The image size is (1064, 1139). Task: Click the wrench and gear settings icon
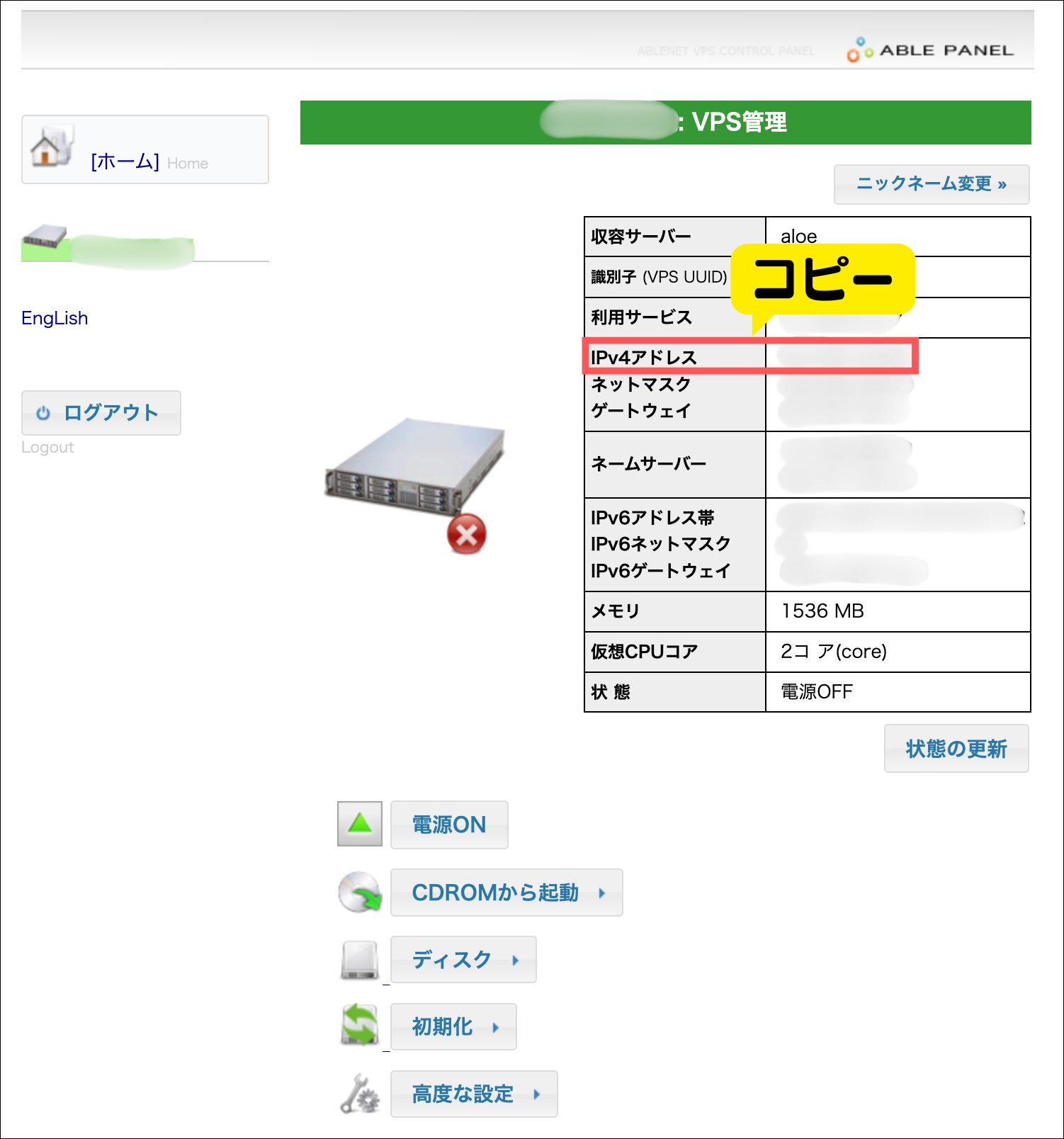[x=360, y=1094]
